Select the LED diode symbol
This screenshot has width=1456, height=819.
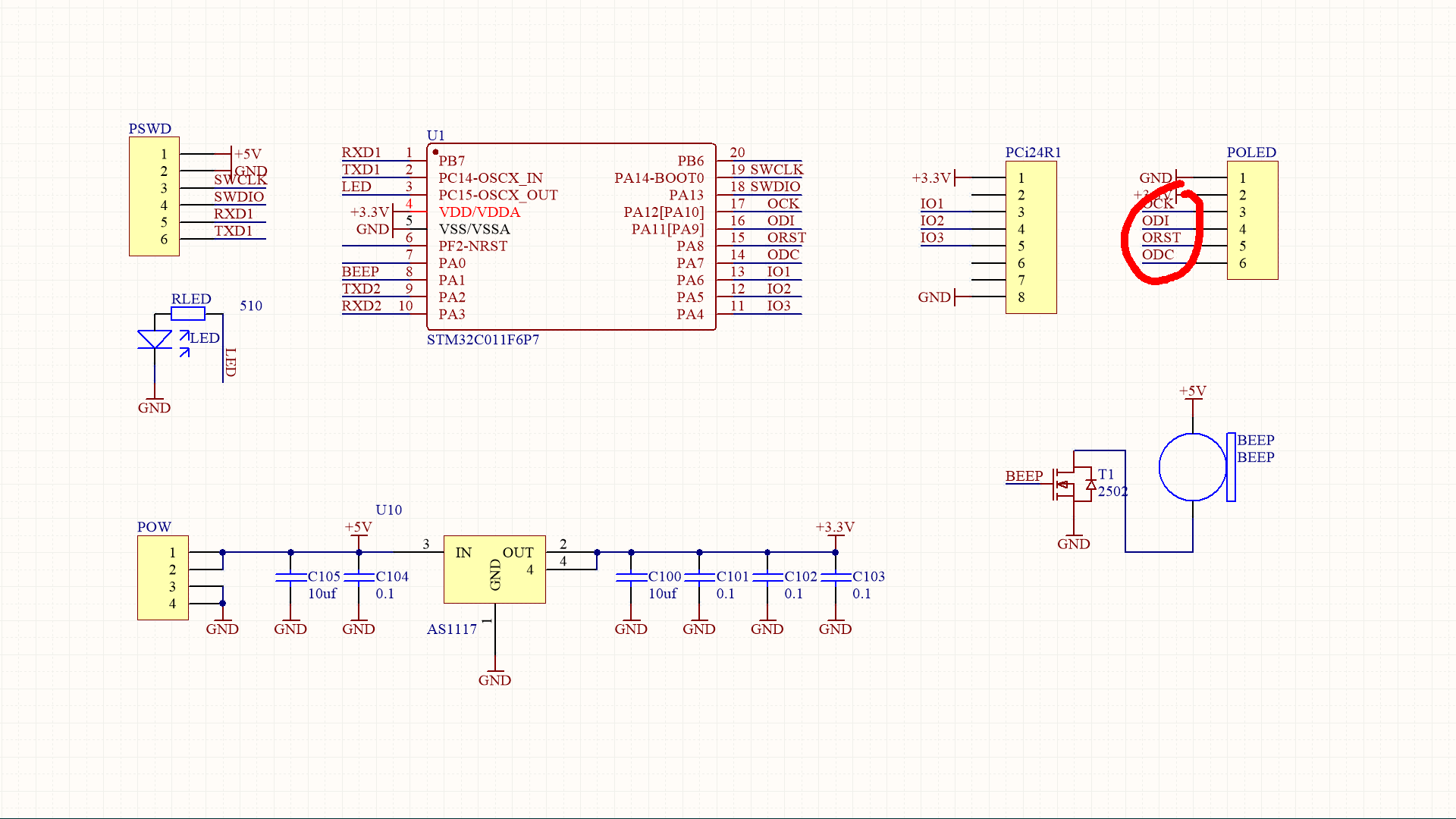(x=155, y=340)
